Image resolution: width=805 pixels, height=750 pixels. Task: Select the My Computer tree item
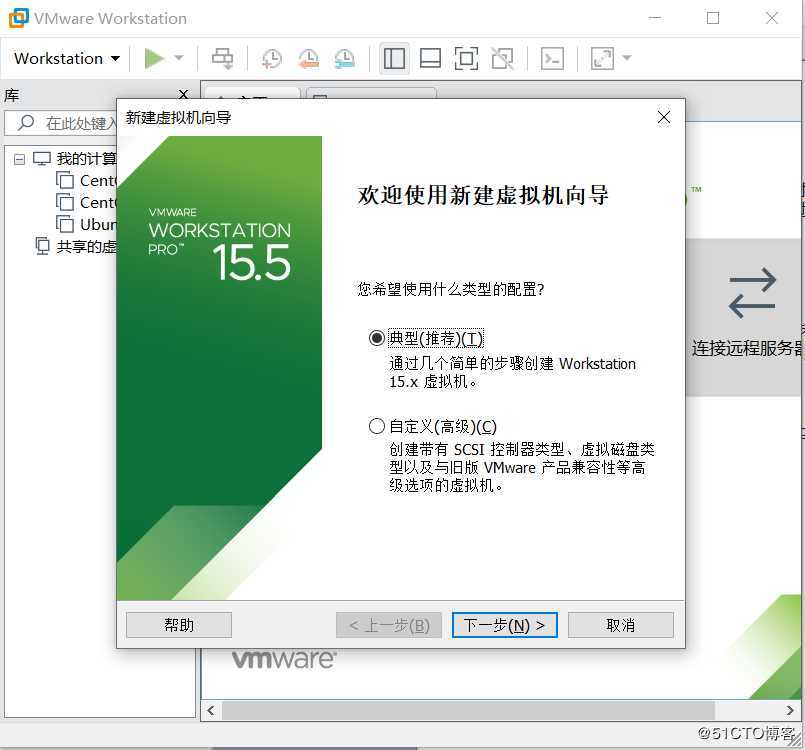click(x=75, y=159)
